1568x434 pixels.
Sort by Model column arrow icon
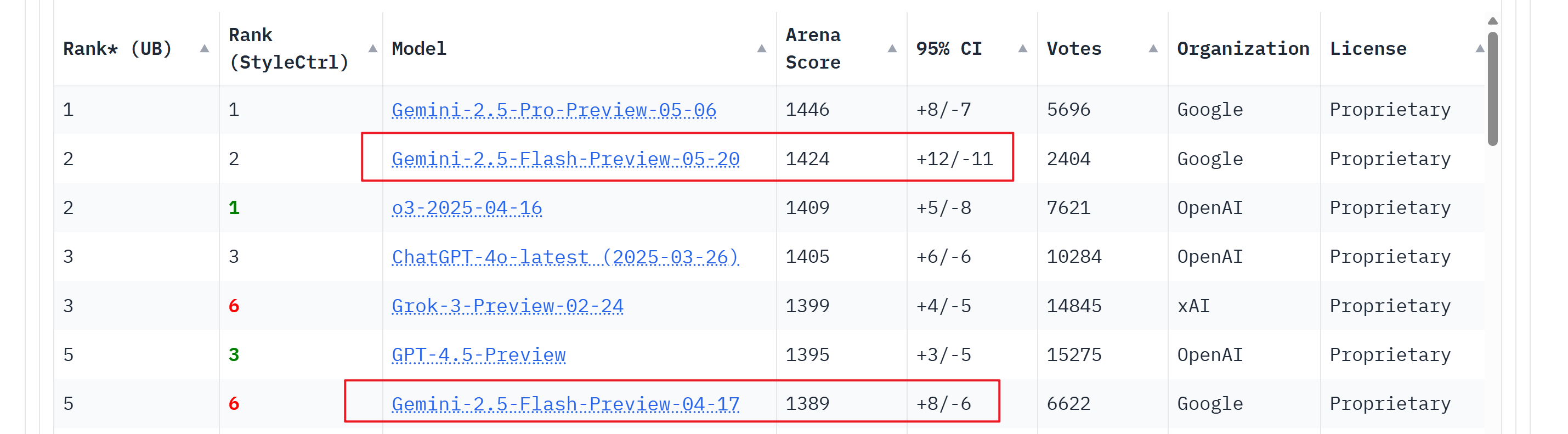[761, 49]
